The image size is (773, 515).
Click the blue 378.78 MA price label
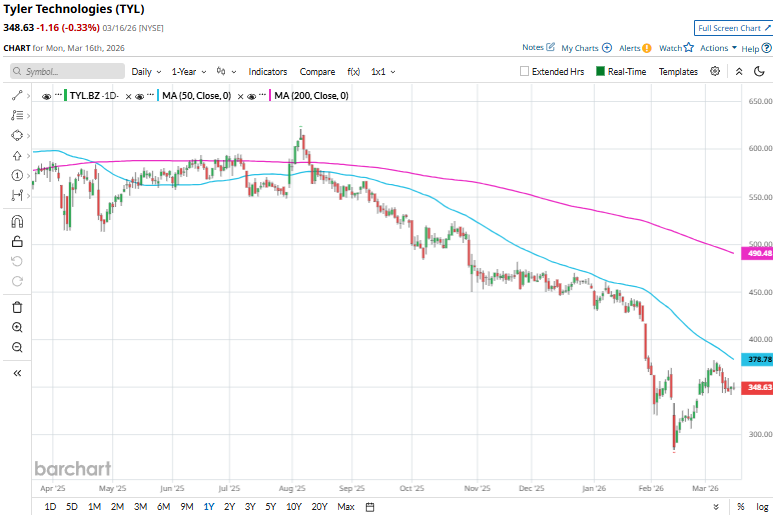pyautogui.click(x=758, y=359)
